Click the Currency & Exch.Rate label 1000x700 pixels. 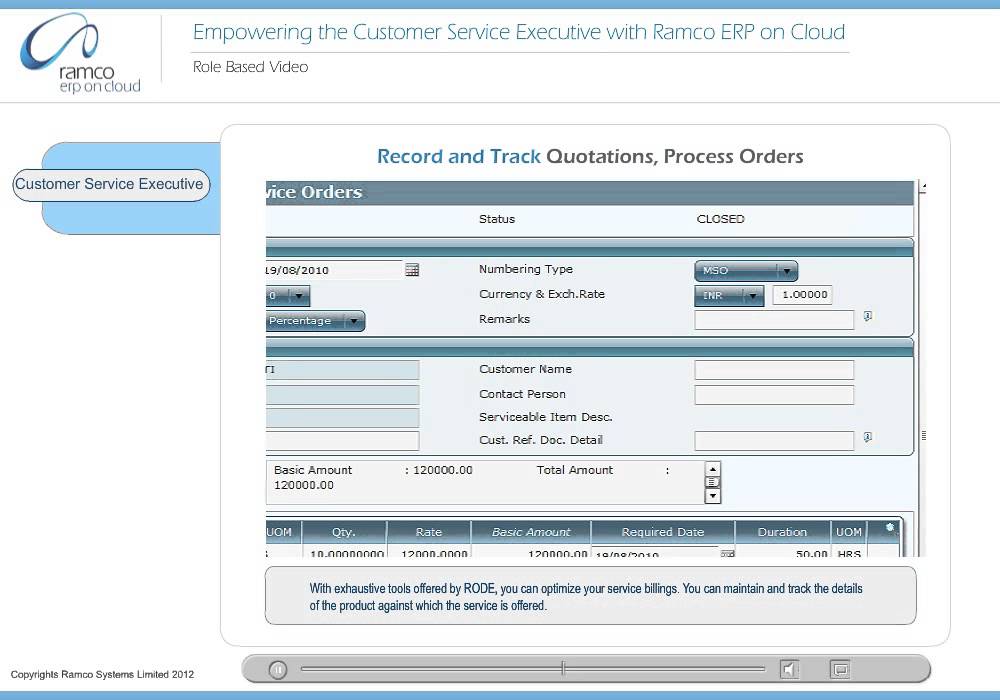541,295
